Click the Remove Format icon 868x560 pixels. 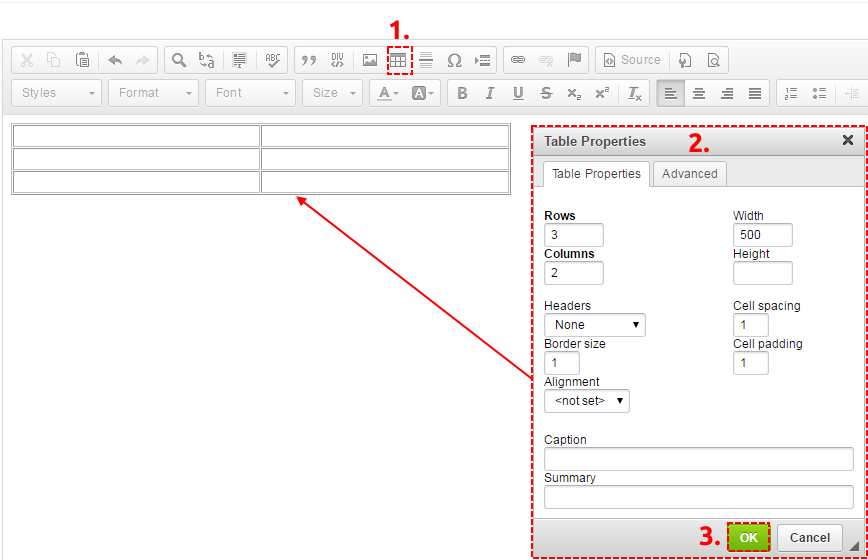click(x=634, y=93)
